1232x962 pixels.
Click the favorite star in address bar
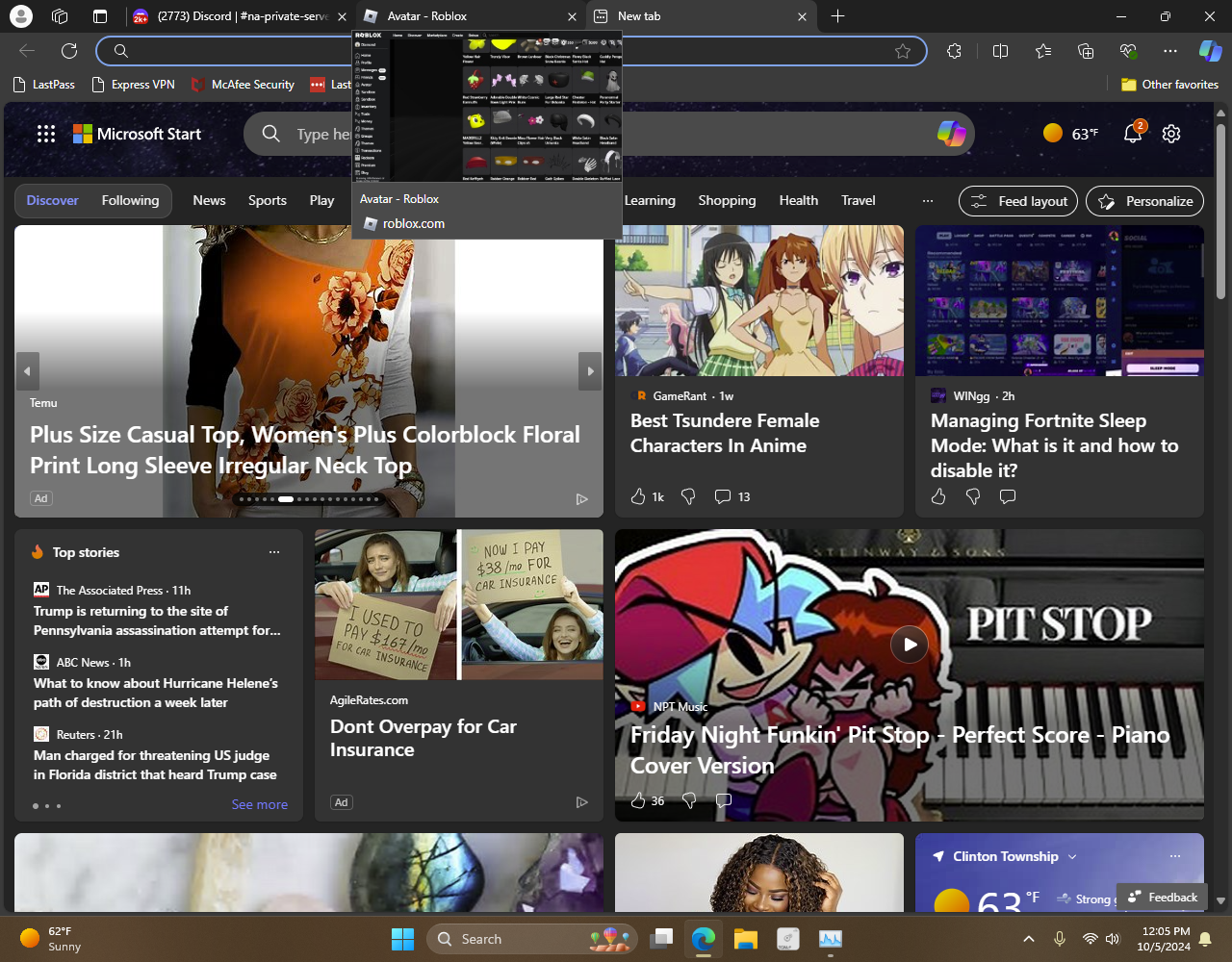coord(902,51)
